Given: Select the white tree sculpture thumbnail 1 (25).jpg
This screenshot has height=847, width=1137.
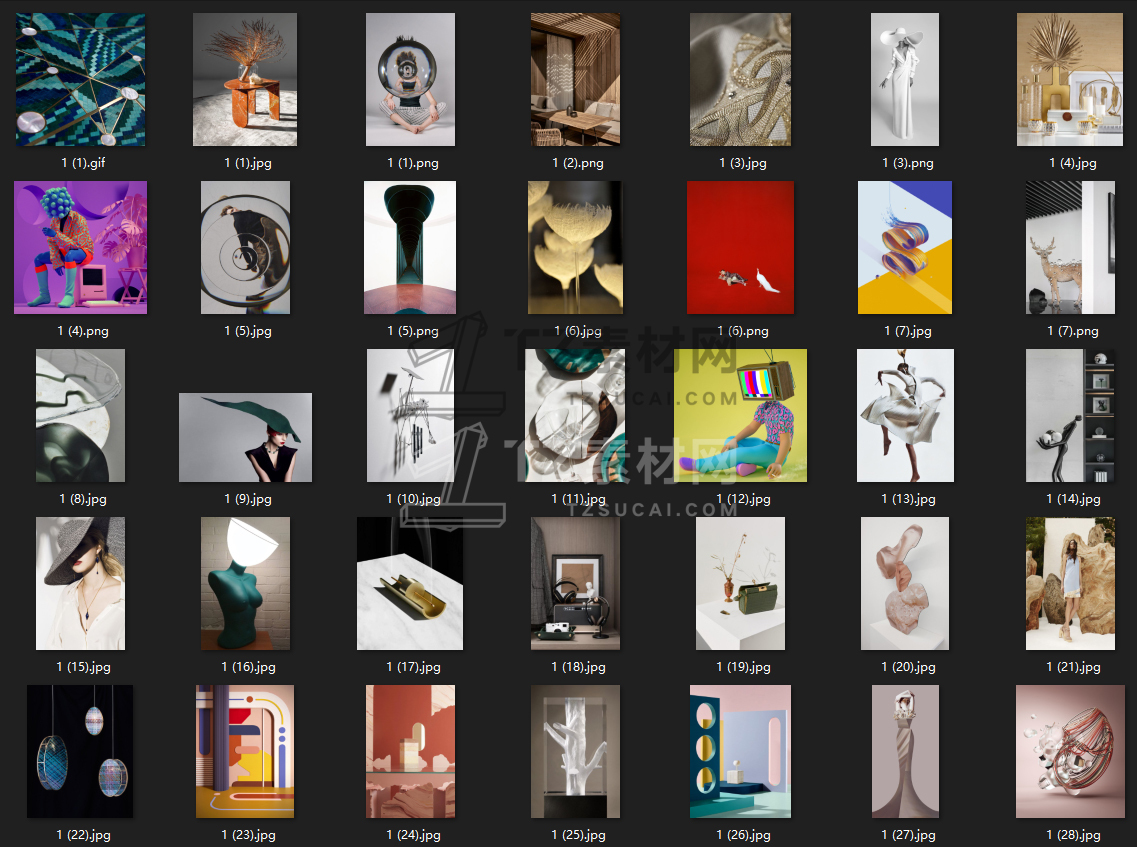Looking at the screenshot, I should (576, 751).
